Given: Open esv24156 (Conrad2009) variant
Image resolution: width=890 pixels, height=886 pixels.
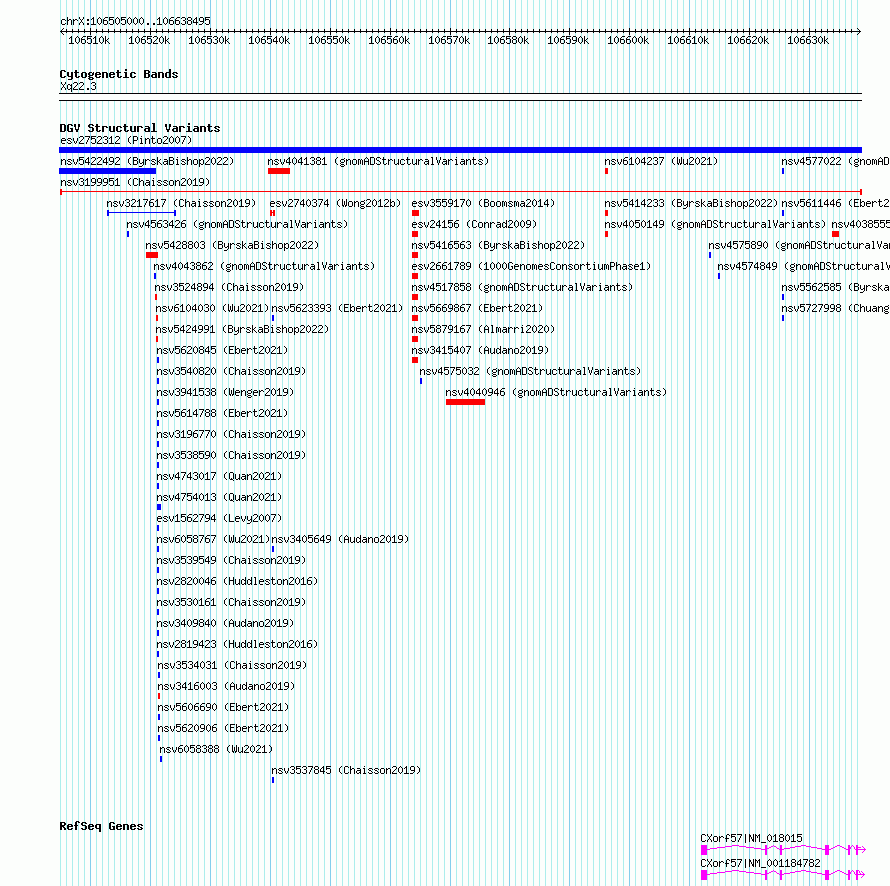Looking at the screenshot, I should point(474,224).
